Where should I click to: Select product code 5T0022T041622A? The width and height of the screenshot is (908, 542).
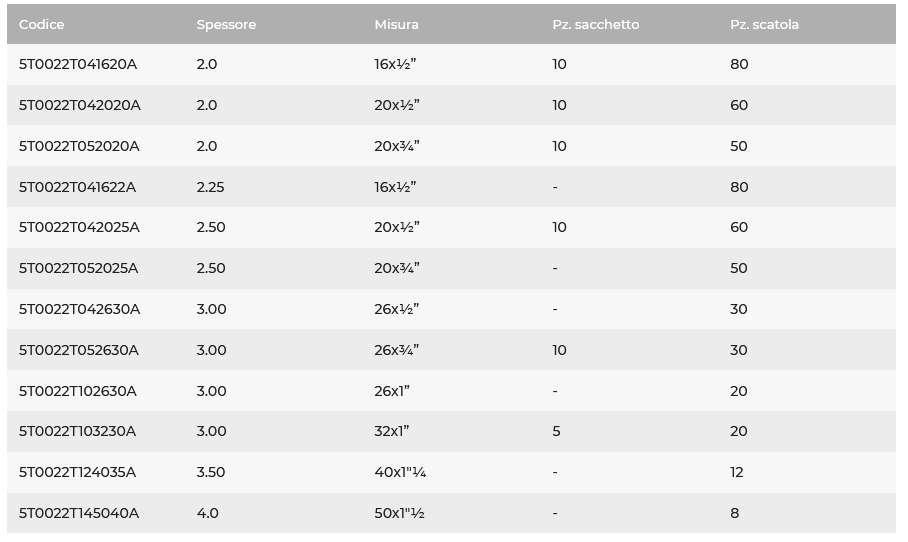77,187
